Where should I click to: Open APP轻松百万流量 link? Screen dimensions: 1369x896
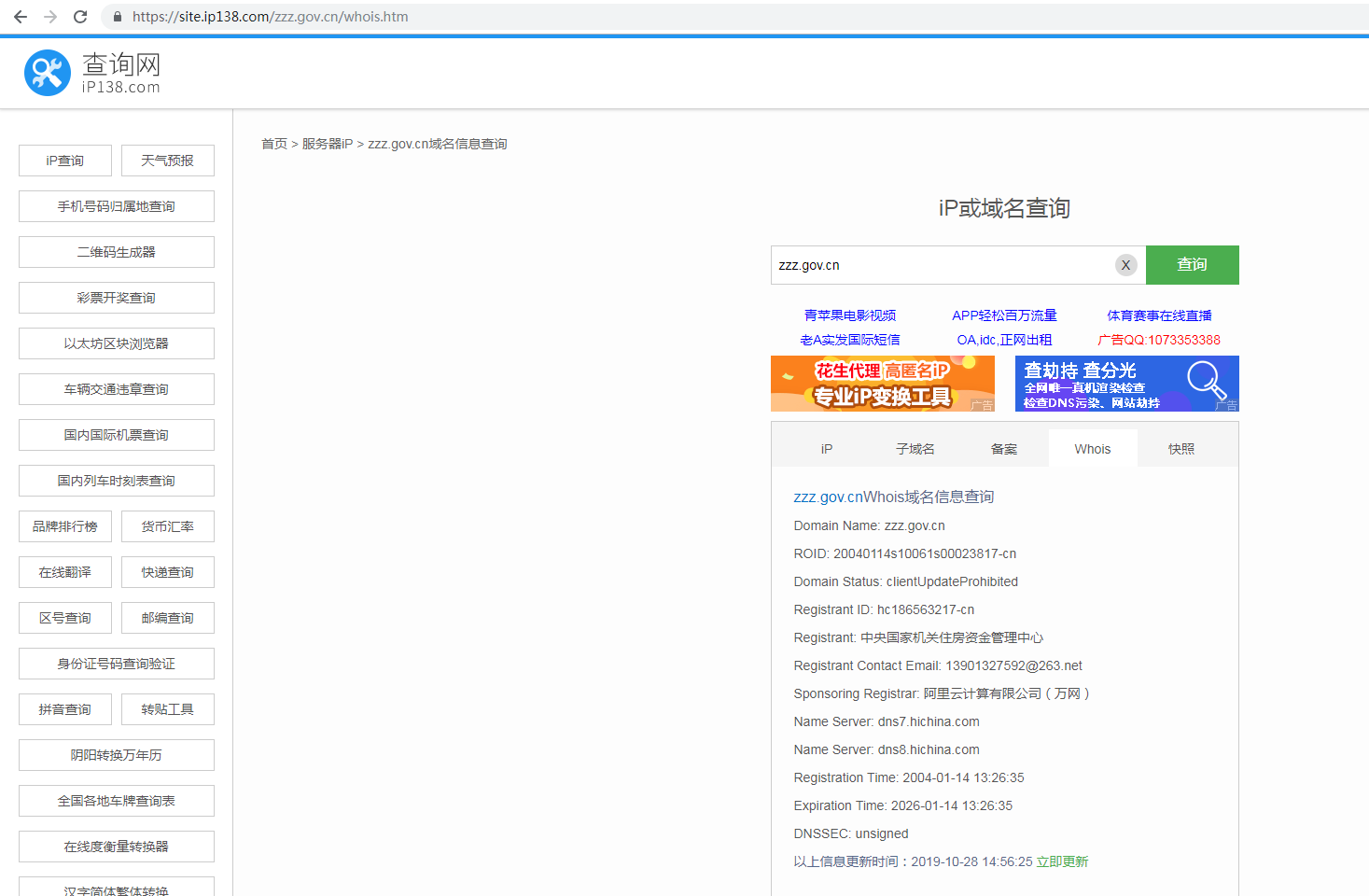point(1004,315)
